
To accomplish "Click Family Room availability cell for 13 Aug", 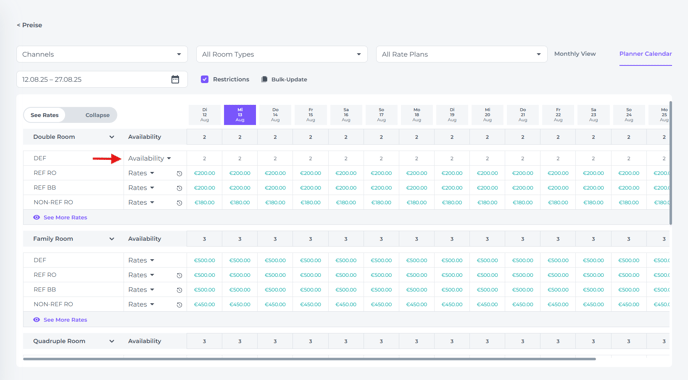I will pyautogui.click(x=240, y=239).
